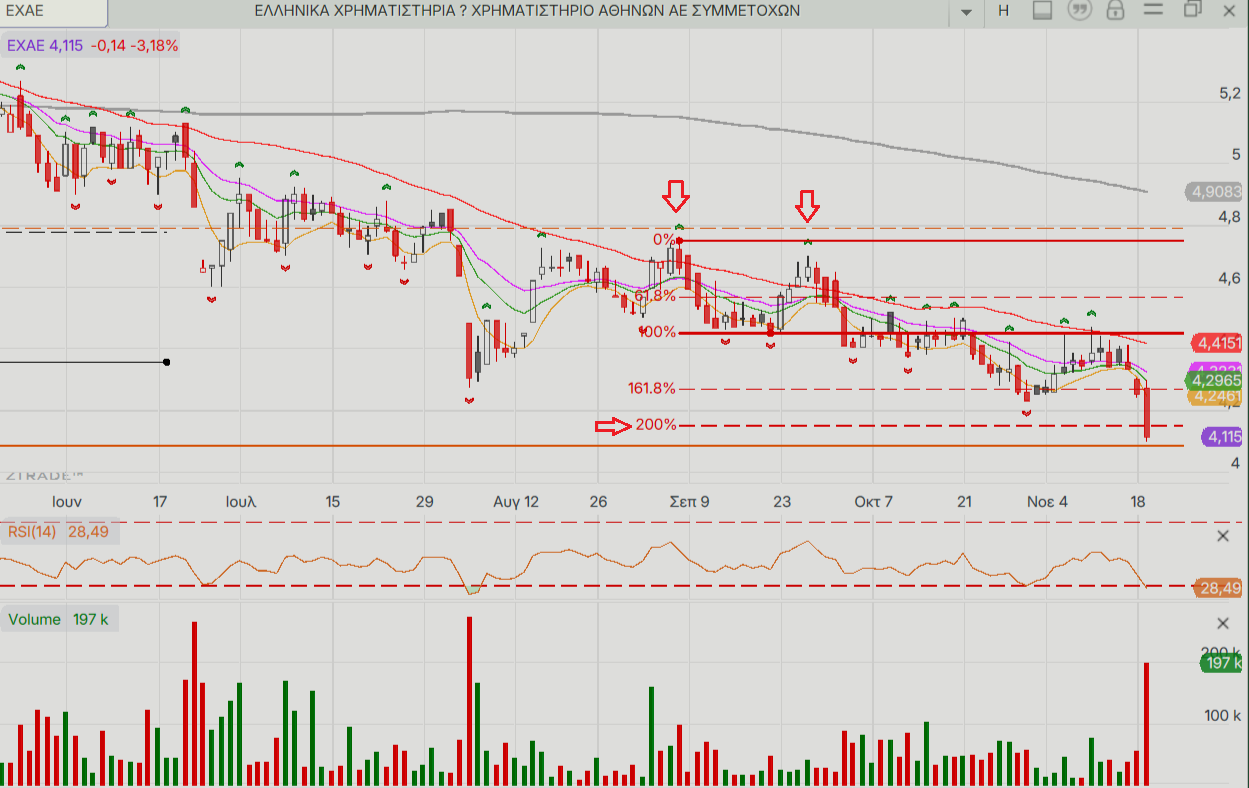Select the Fibonacci 200% level label
This screenshot has width=1249, height=788.
[656, 425]
